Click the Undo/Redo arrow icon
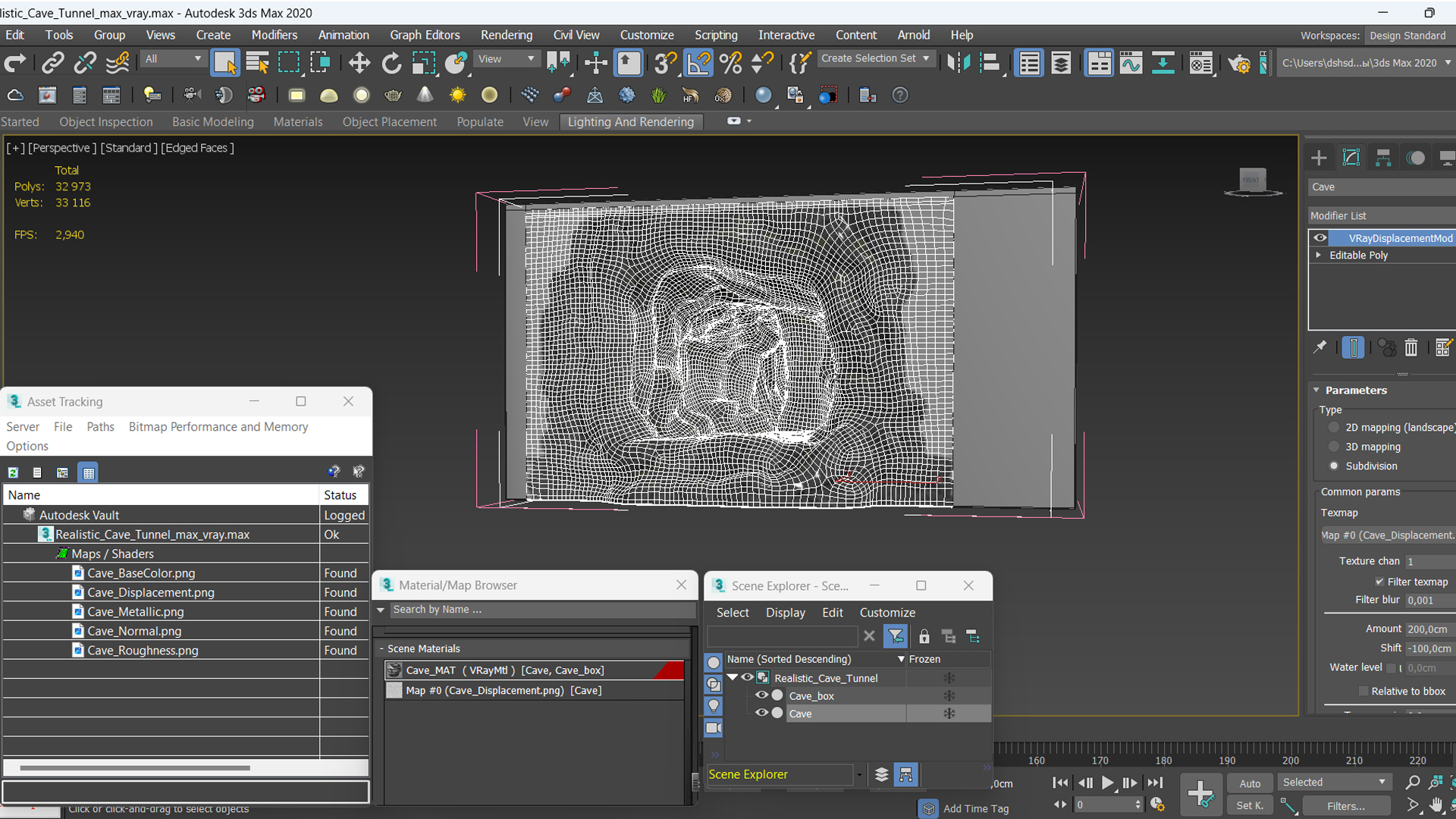1456x819 pixels. [15, 63]
